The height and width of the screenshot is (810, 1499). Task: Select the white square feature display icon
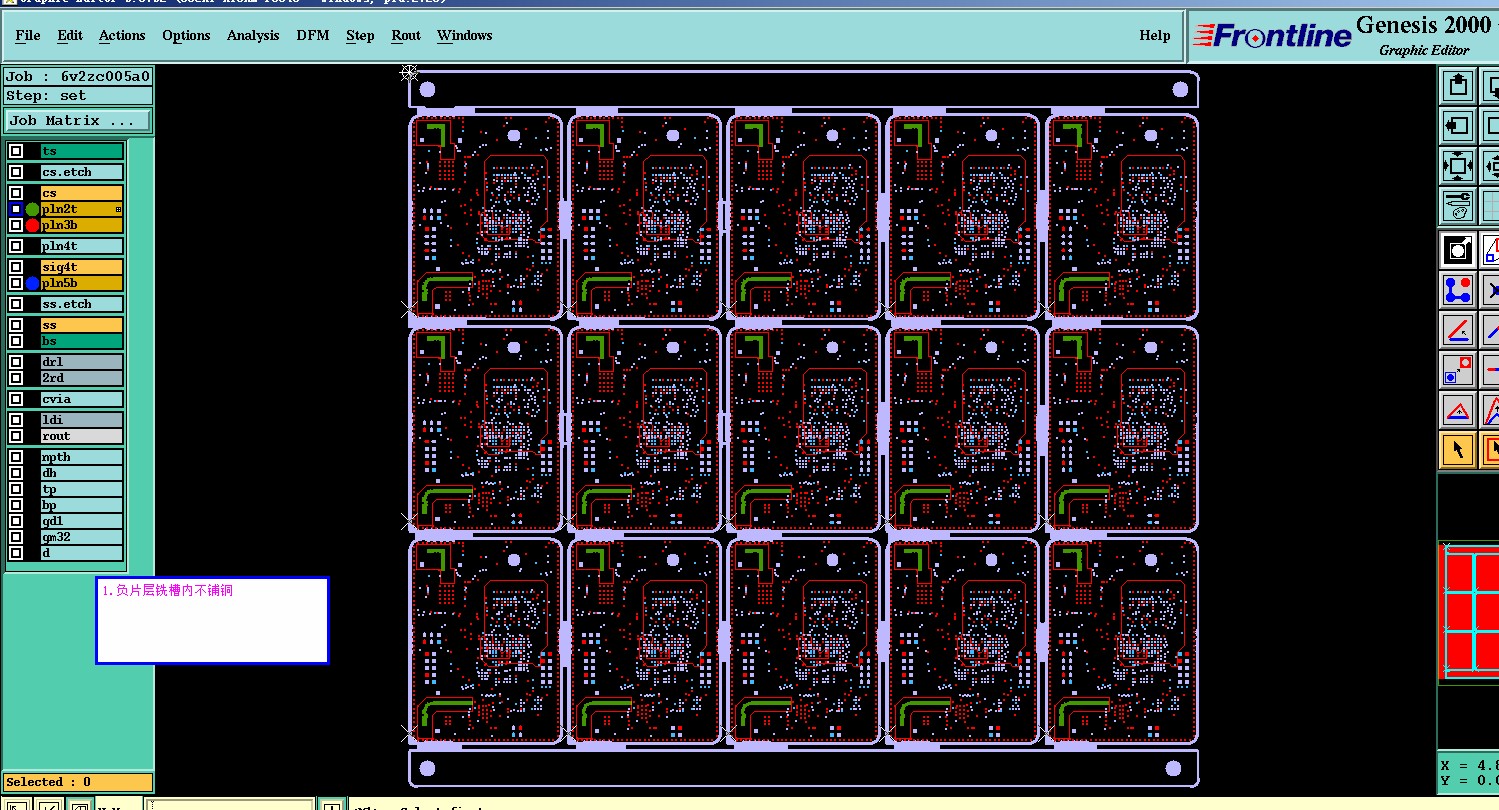(x=1458, y=249)
